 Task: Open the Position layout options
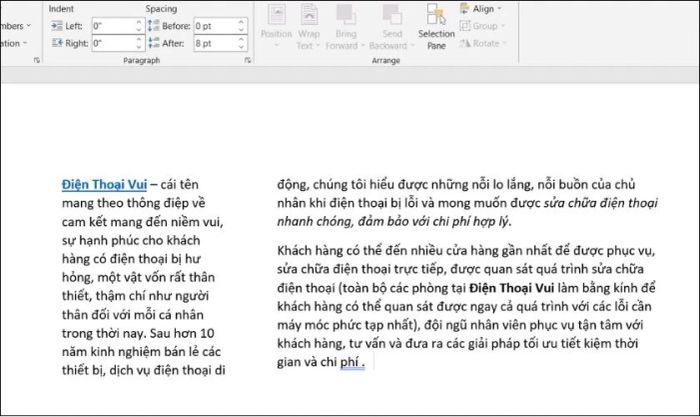[x=276, y=26]
